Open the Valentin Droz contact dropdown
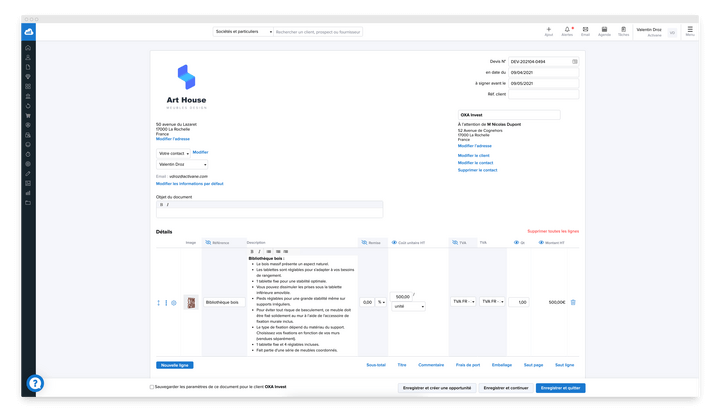Image resolution: width=720 pixels, height=412 pixels. 182,164
